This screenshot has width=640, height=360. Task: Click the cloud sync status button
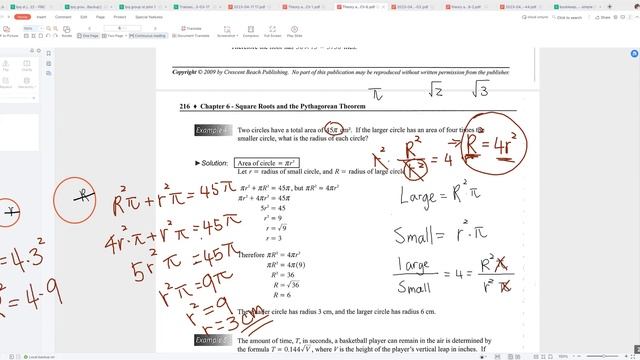pos(535,17)
